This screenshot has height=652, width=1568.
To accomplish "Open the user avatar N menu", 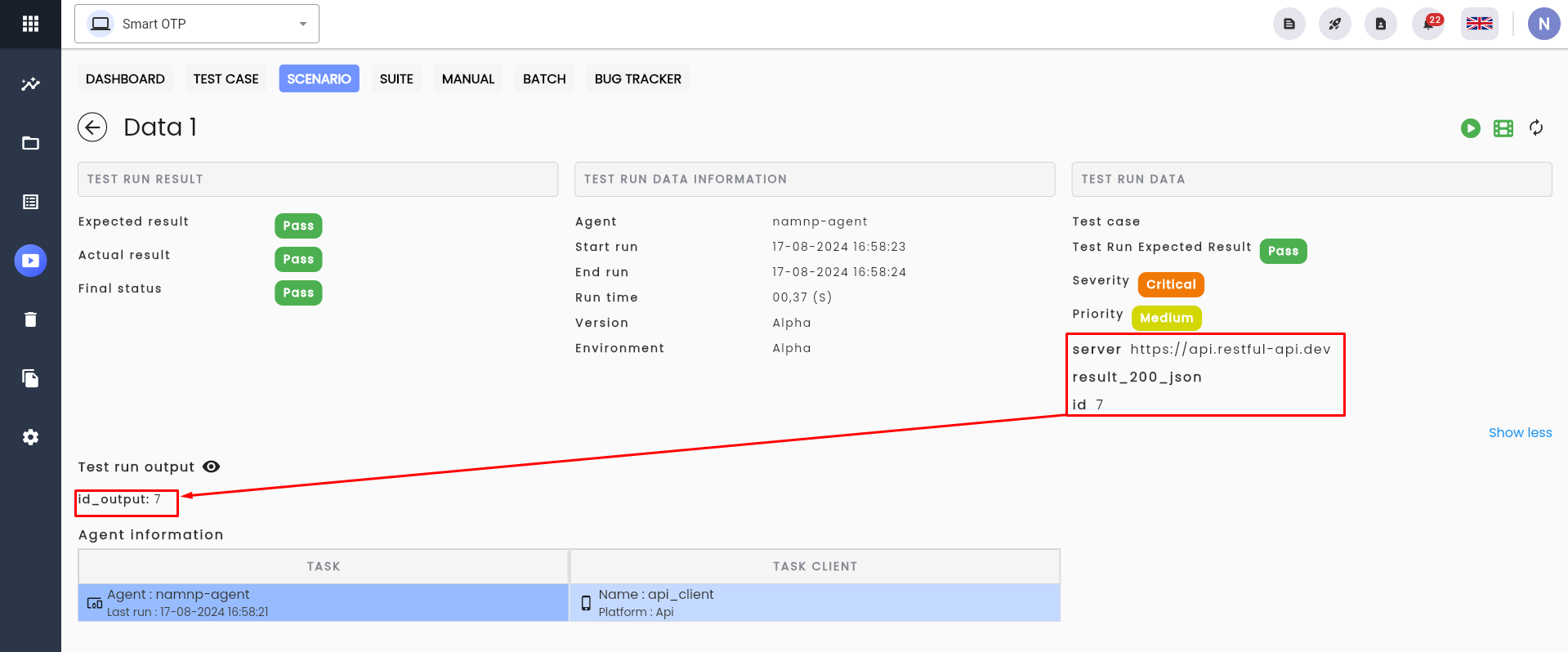I will [x=1543, y=24].
